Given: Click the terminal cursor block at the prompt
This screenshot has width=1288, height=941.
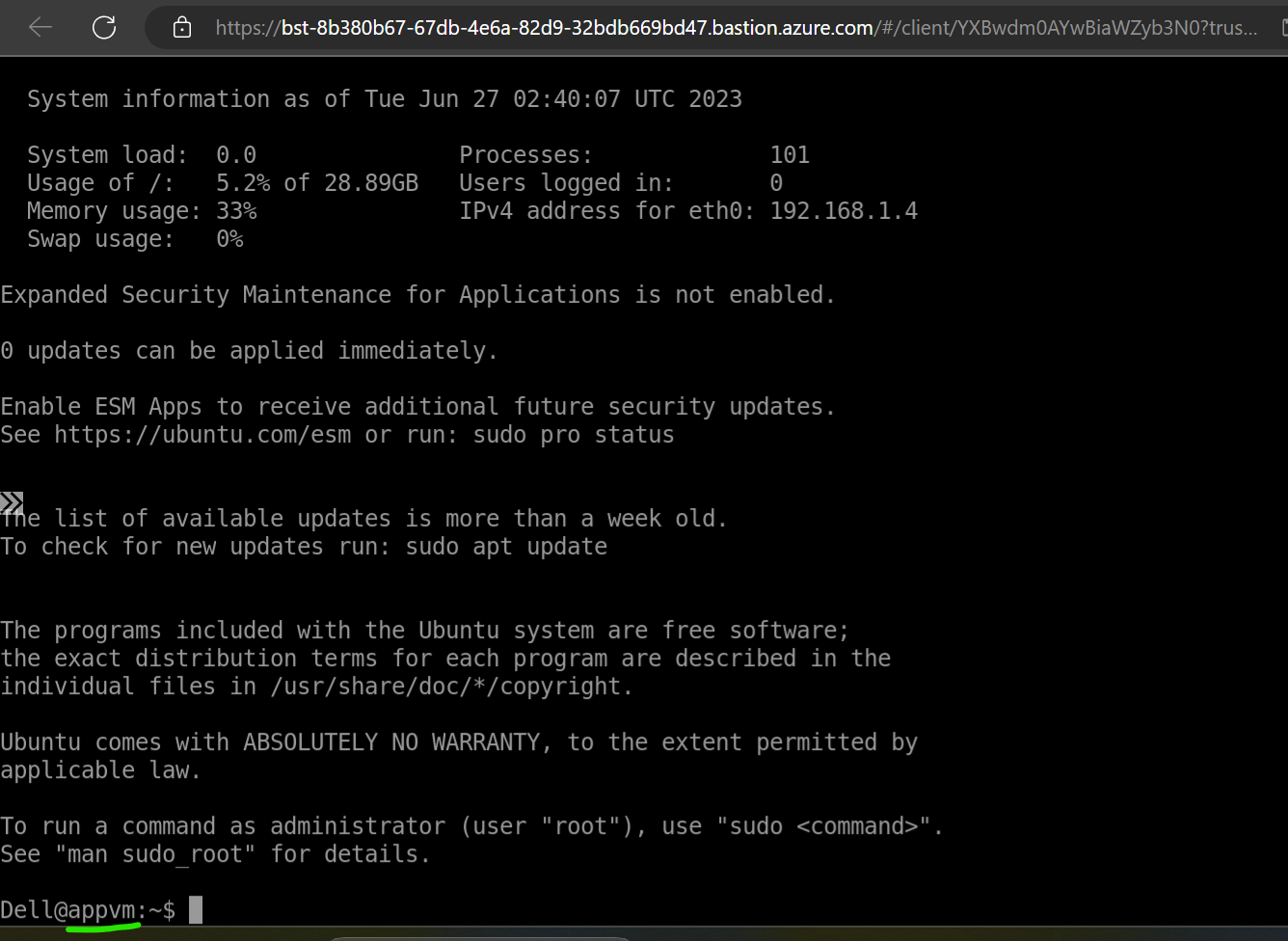Looking at the screenshot, I should click(196, 910).
